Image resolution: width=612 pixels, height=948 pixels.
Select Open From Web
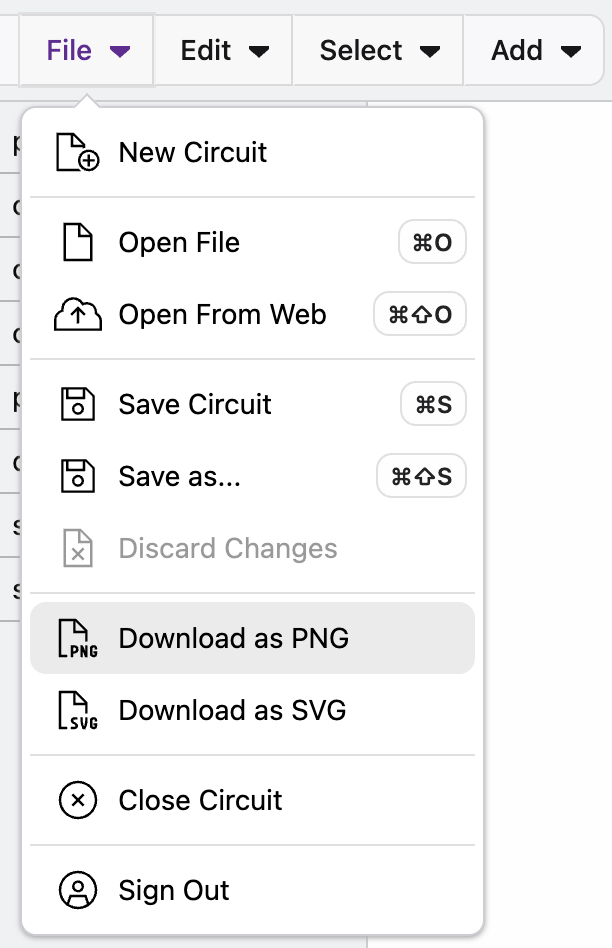click(222, 314)
